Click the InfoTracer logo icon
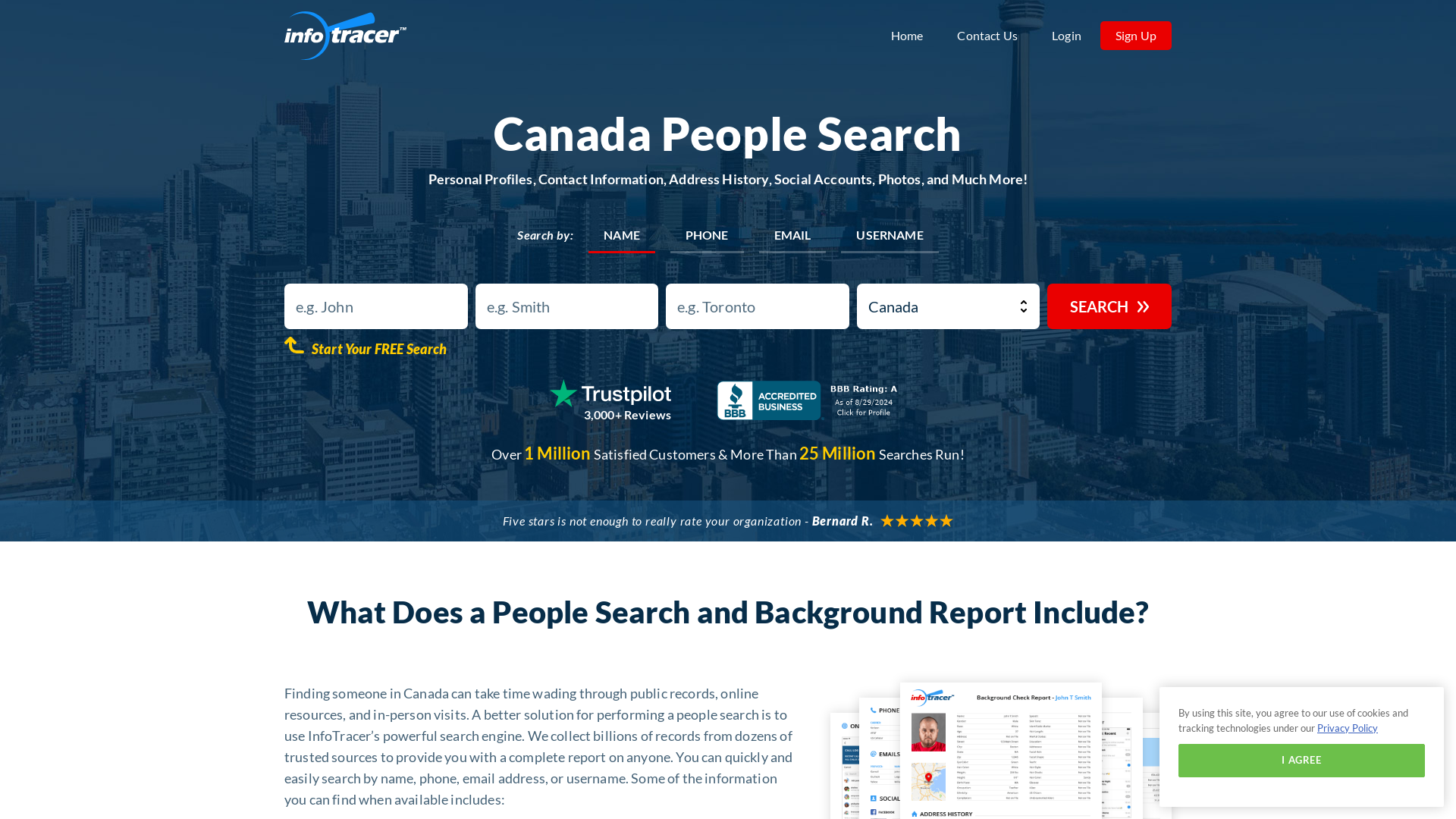This screenshot has width=1456, height=819. coord(345,36)
